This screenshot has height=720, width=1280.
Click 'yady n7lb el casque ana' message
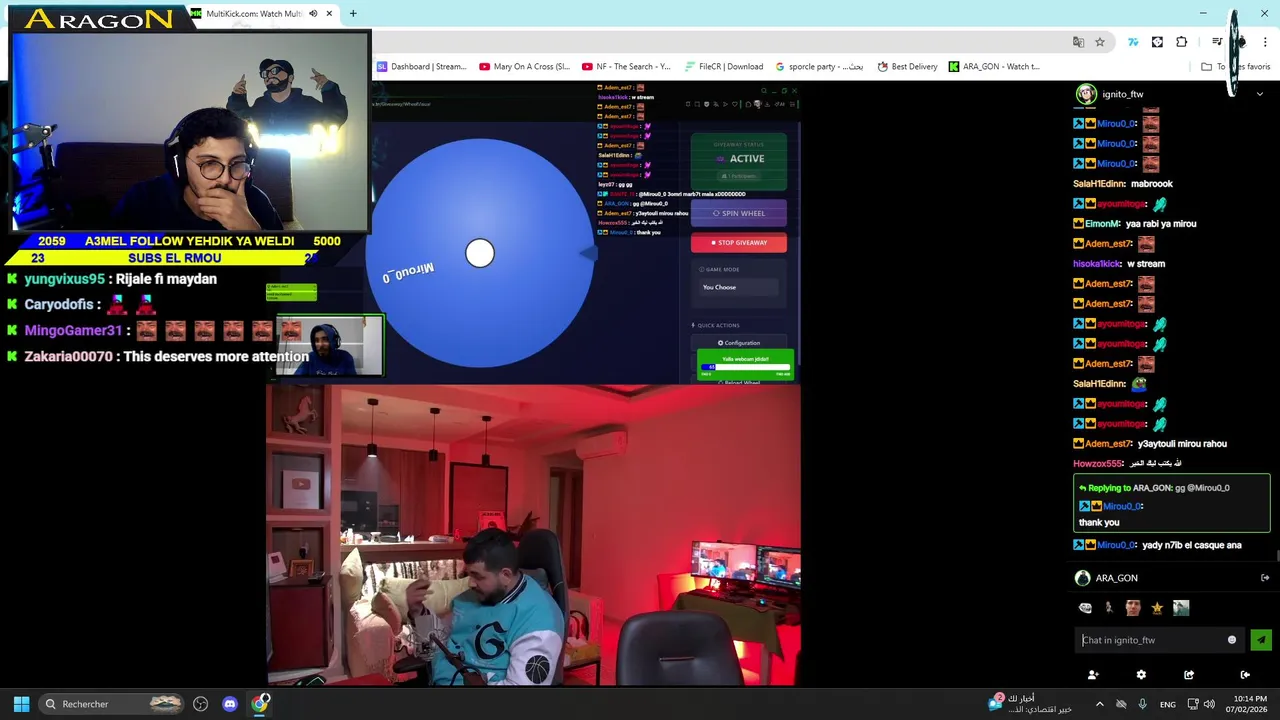1194,545
